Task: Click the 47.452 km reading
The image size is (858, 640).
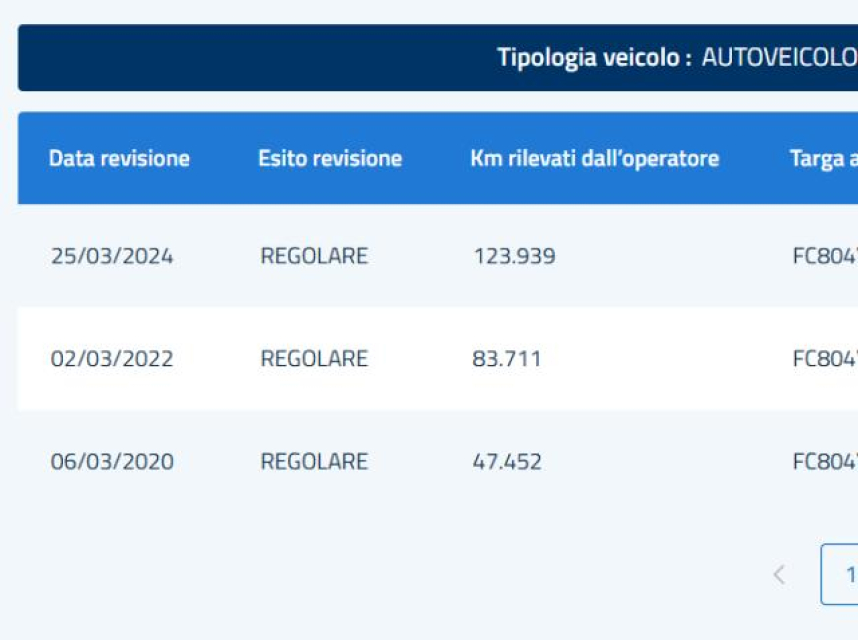Action: [506, 461]
